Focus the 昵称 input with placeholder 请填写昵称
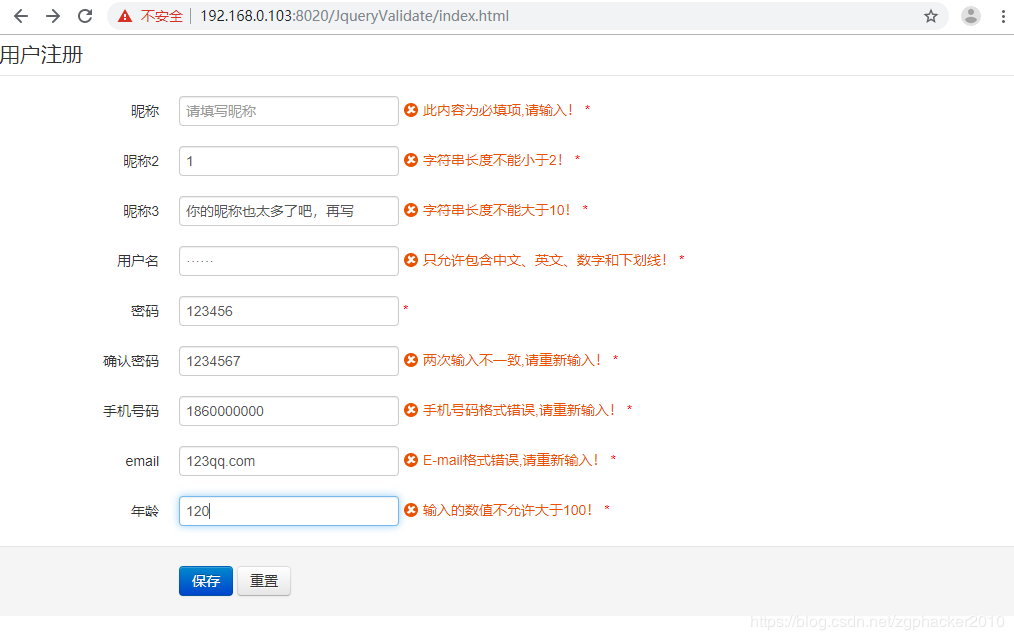1014x640 pixels. [x=288, y=111]
